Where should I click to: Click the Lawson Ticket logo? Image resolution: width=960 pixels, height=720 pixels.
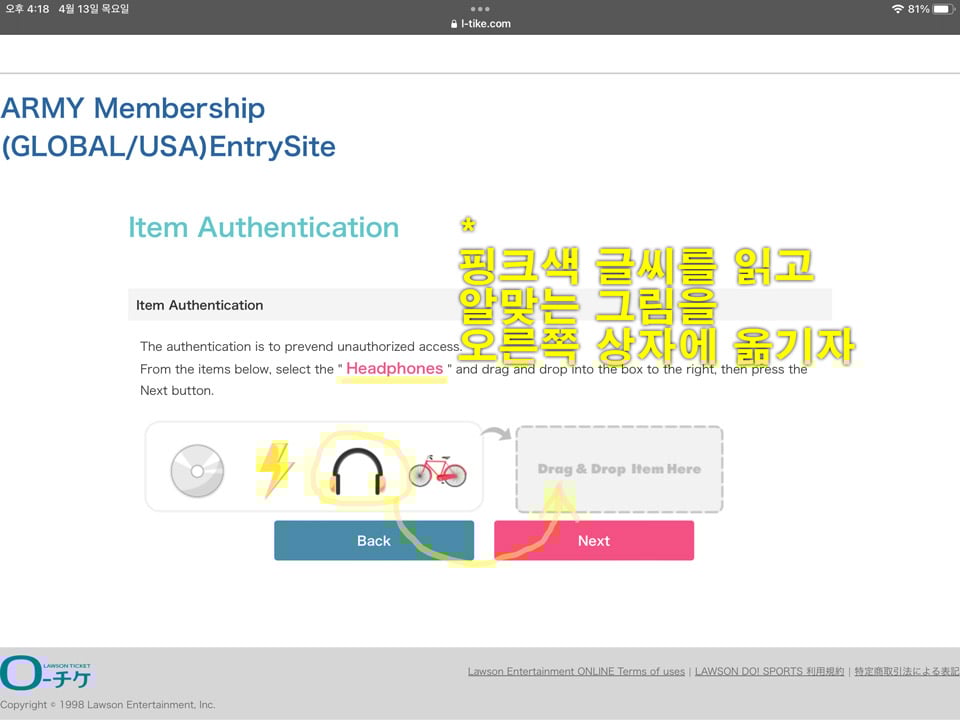click(46, 673)
